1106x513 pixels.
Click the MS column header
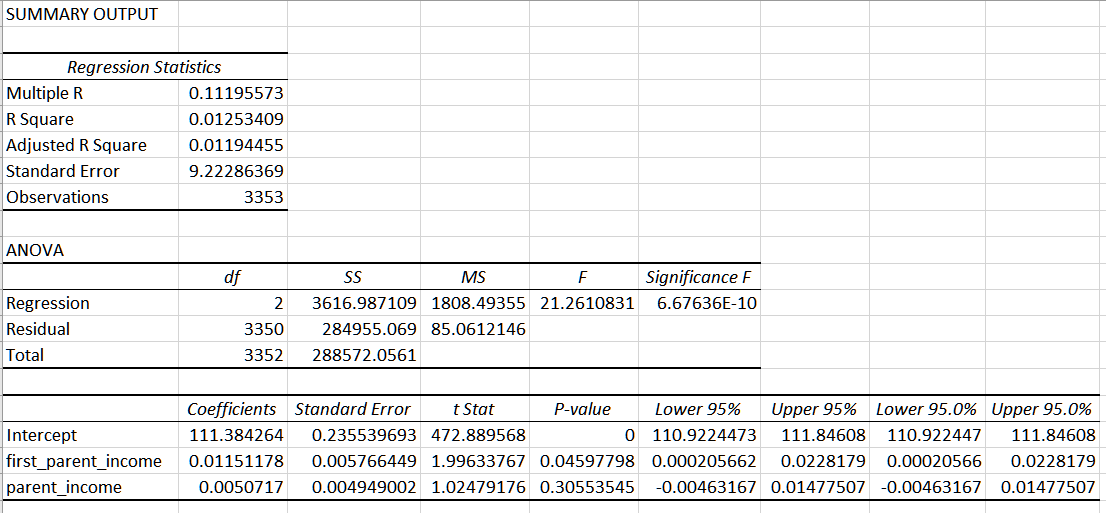(474, 277)
